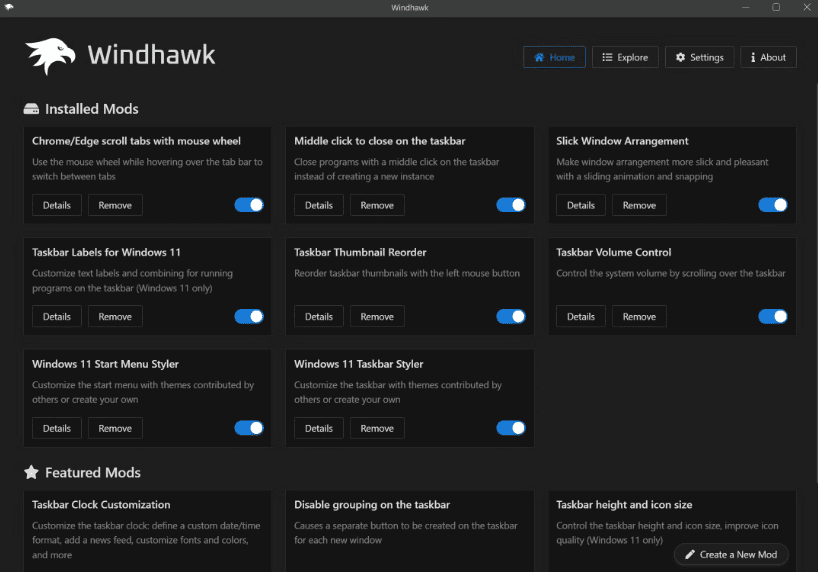Select Taskbar height and icon size title
This screenshot has width=818, height=572.
(624, 505)
